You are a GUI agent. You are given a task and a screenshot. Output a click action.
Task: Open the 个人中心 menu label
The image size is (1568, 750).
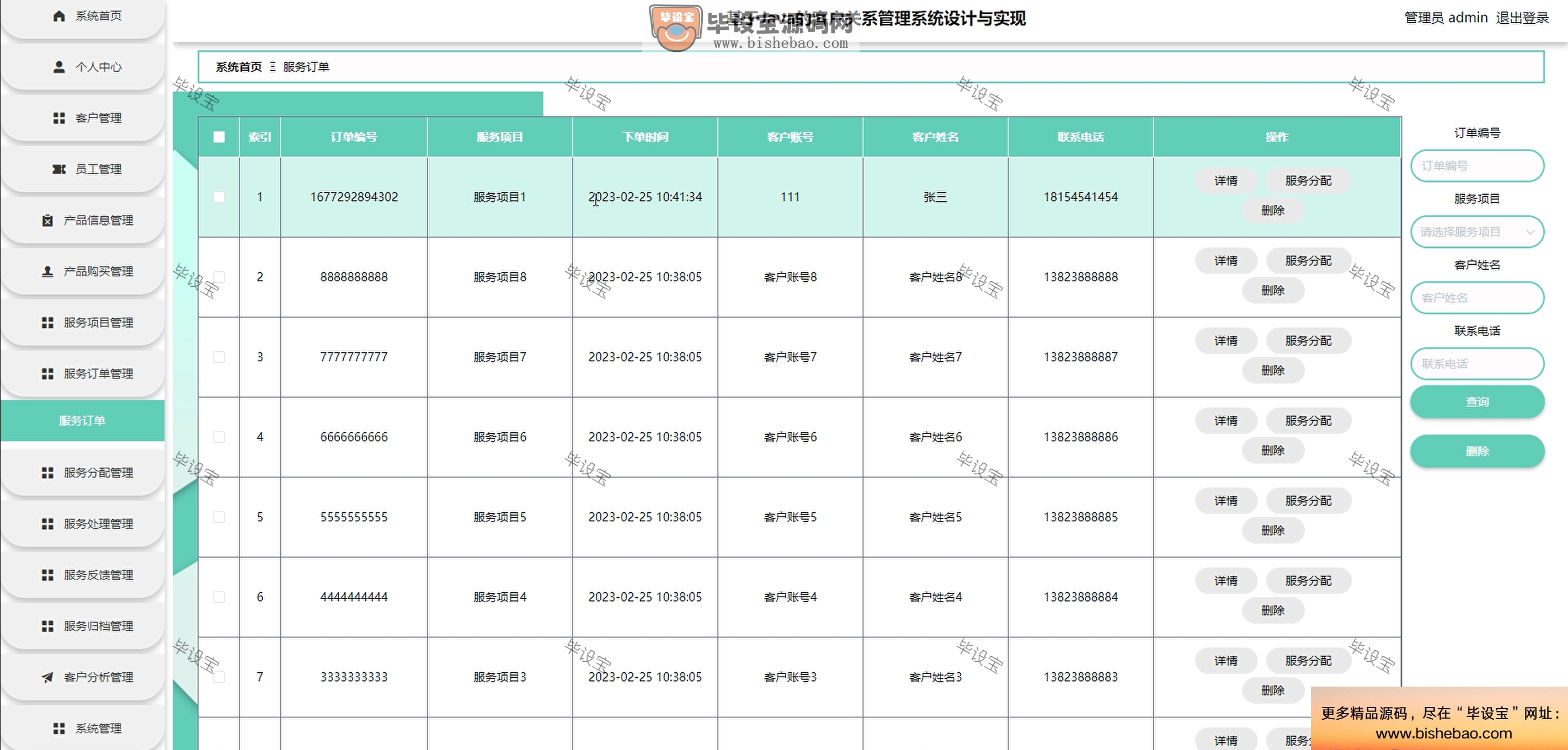pyautogui.click(x=99, y=67)
